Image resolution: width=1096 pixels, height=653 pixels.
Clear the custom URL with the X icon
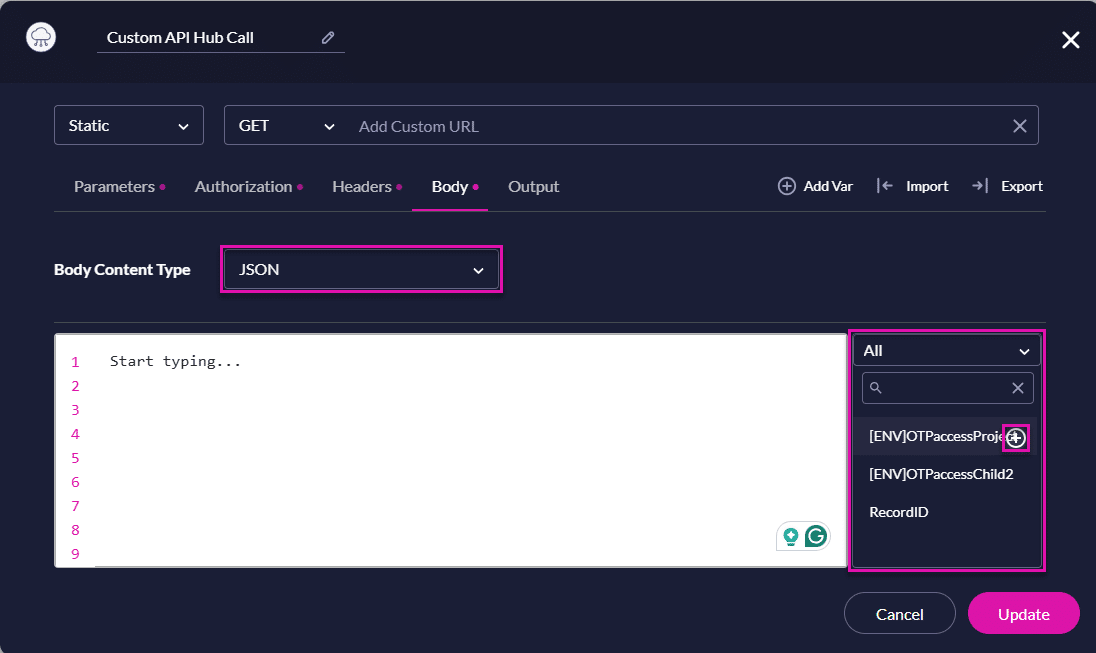pyautogui.click(x=1019, y=125)
